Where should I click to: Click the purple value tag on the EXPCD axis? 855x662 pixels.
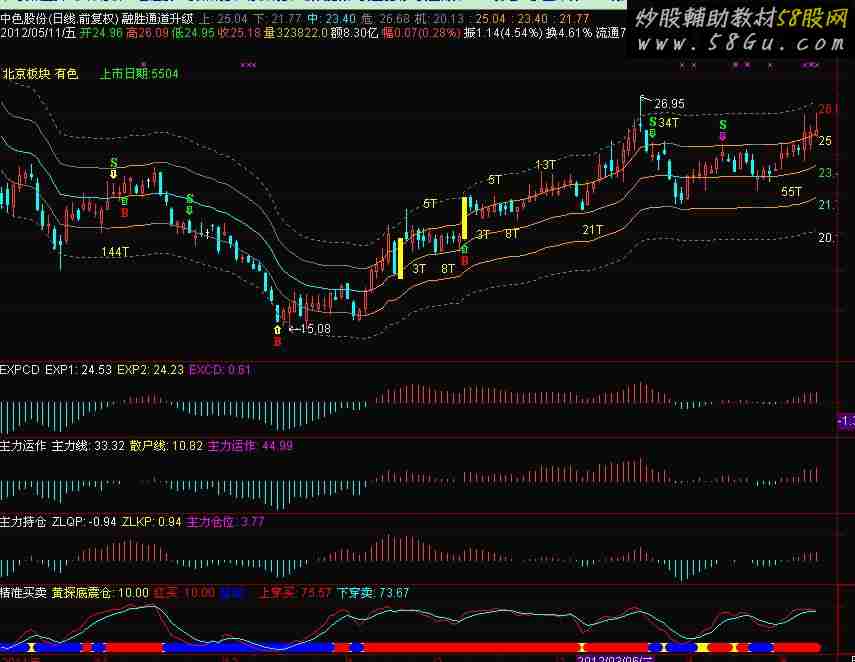coord(846,421)
